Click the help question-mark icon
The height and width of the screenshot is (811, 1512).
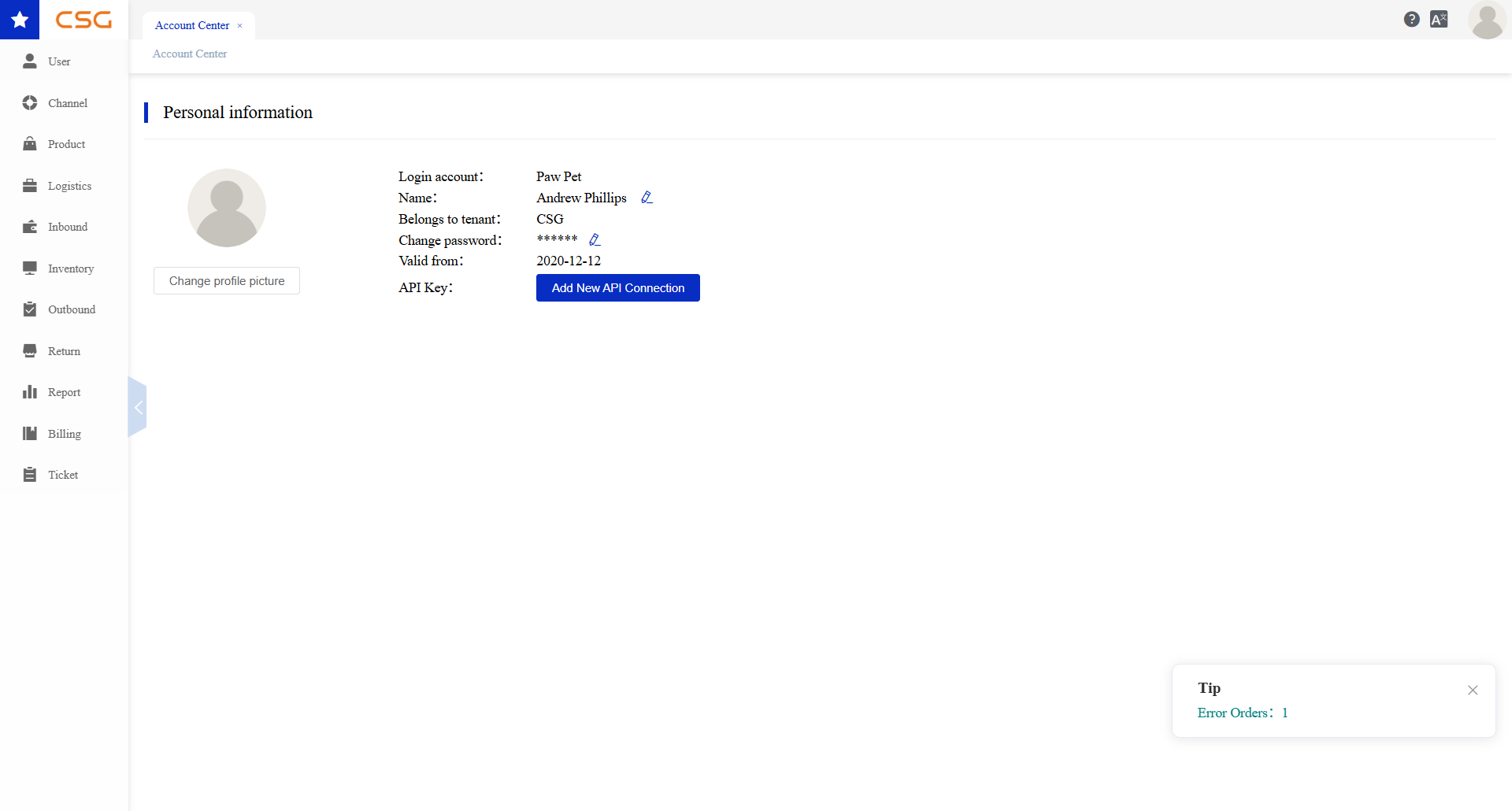pos(1412,20)
